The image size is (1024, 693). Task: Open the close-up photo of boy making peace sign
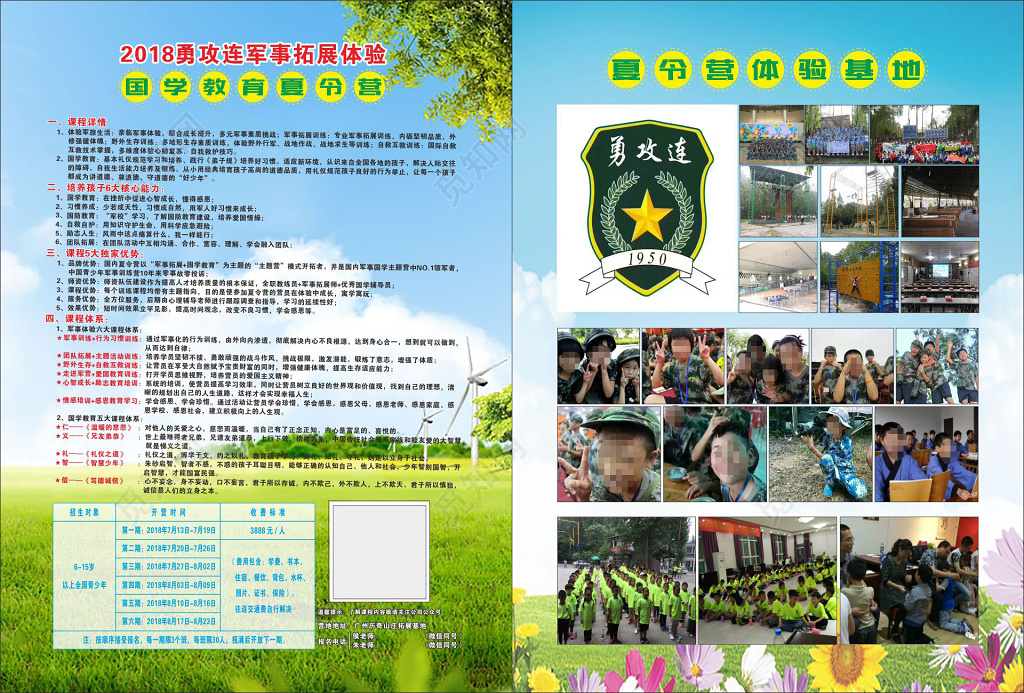[609, 454]
